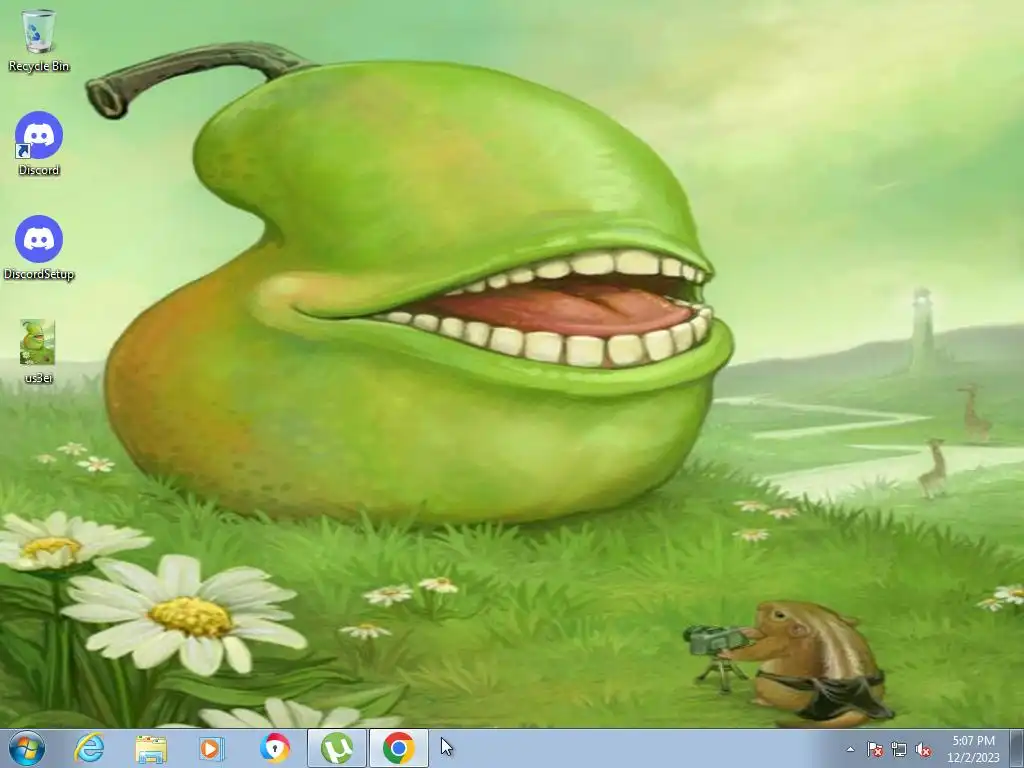The height and width of the screenshot is (768, 1024).
Task: Click the muted volume tray icon
Action: tap(923, 749)
